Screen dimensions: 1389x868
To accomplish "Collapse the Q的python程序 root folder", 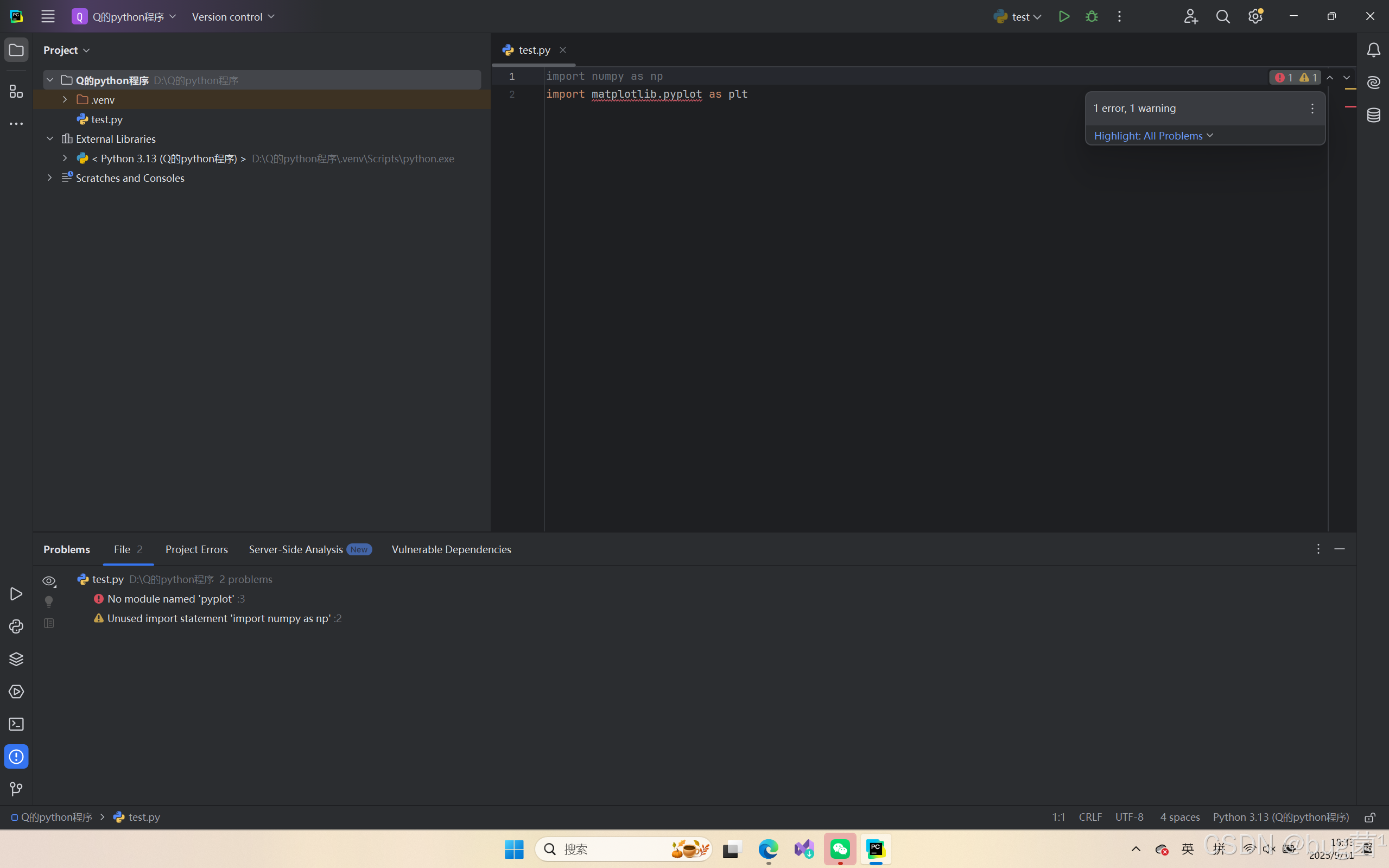I will tap(50, 80).
